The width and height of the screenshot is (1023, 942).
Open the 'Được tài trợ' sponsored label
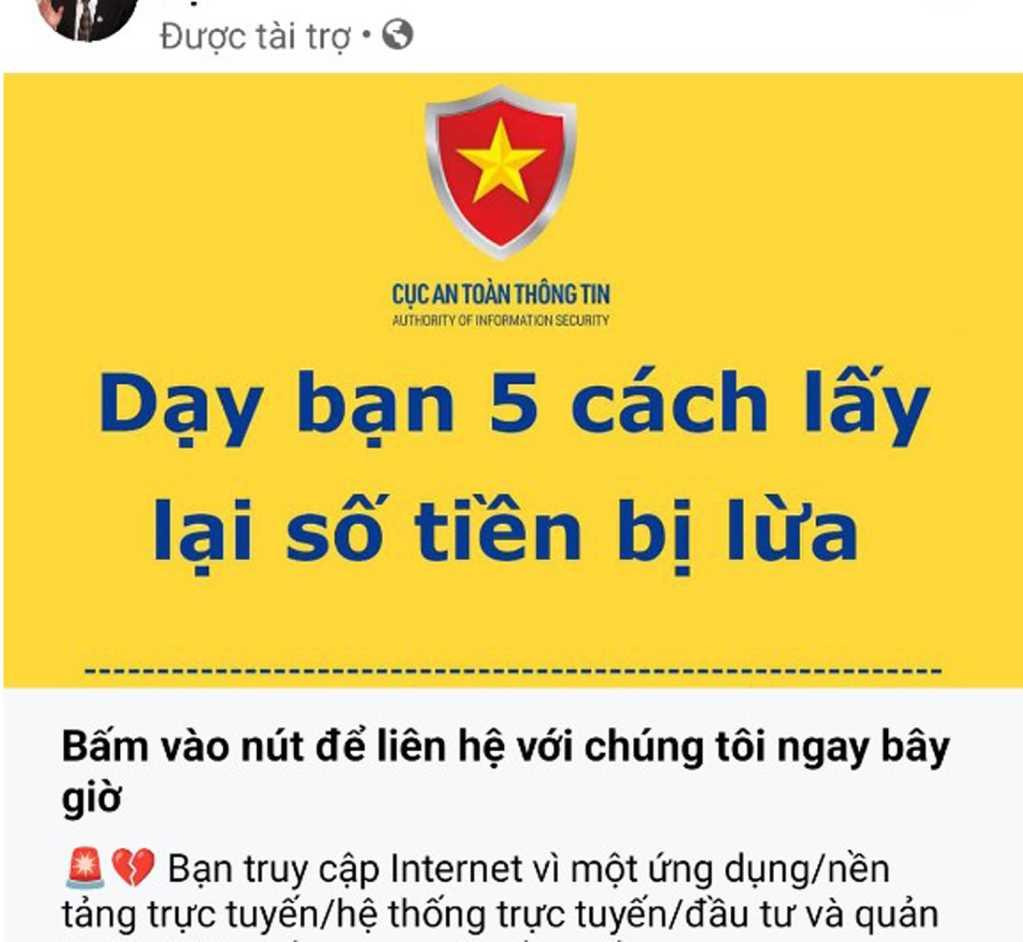[256, 37]
